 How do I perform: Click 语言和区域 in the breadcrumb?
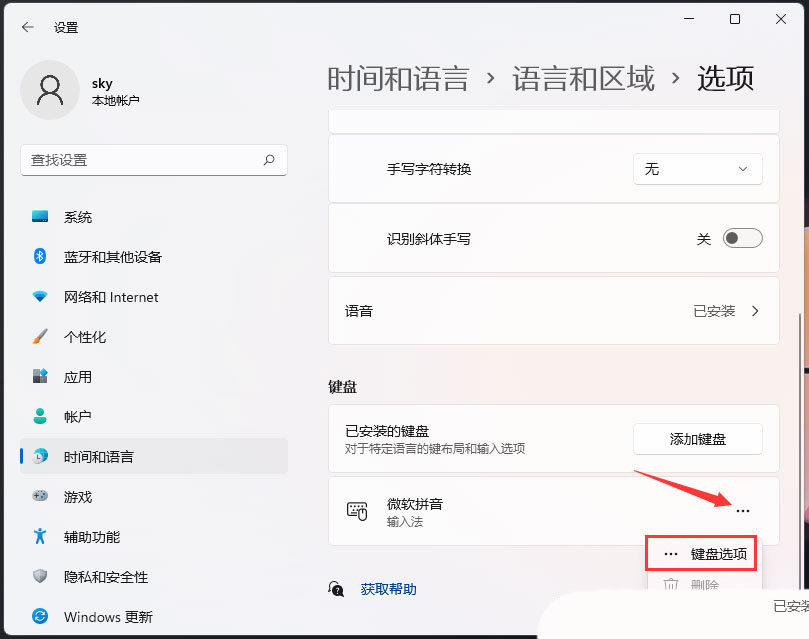pos(583,78)
